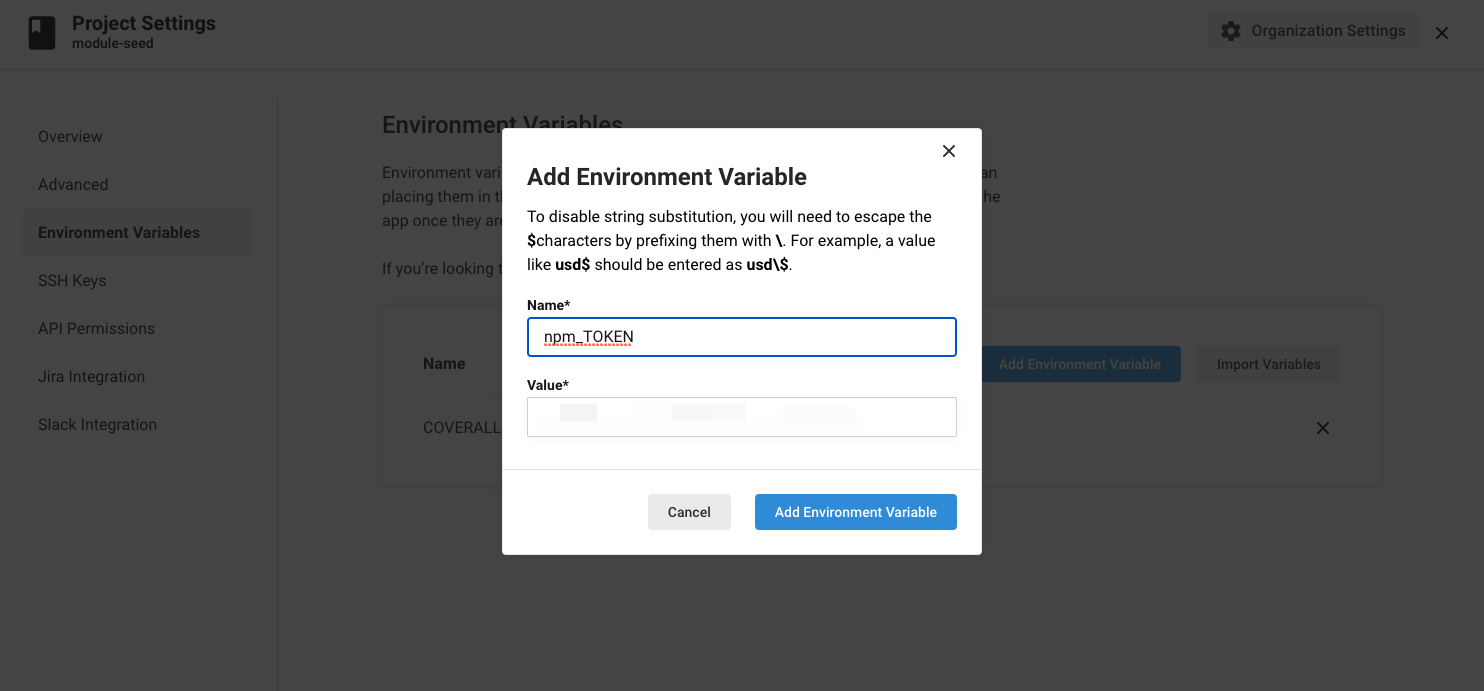This screenshot has width=1484, height=691.
Task: Click the project bookmark icon beside Project Settings
Action: (42, 33)
